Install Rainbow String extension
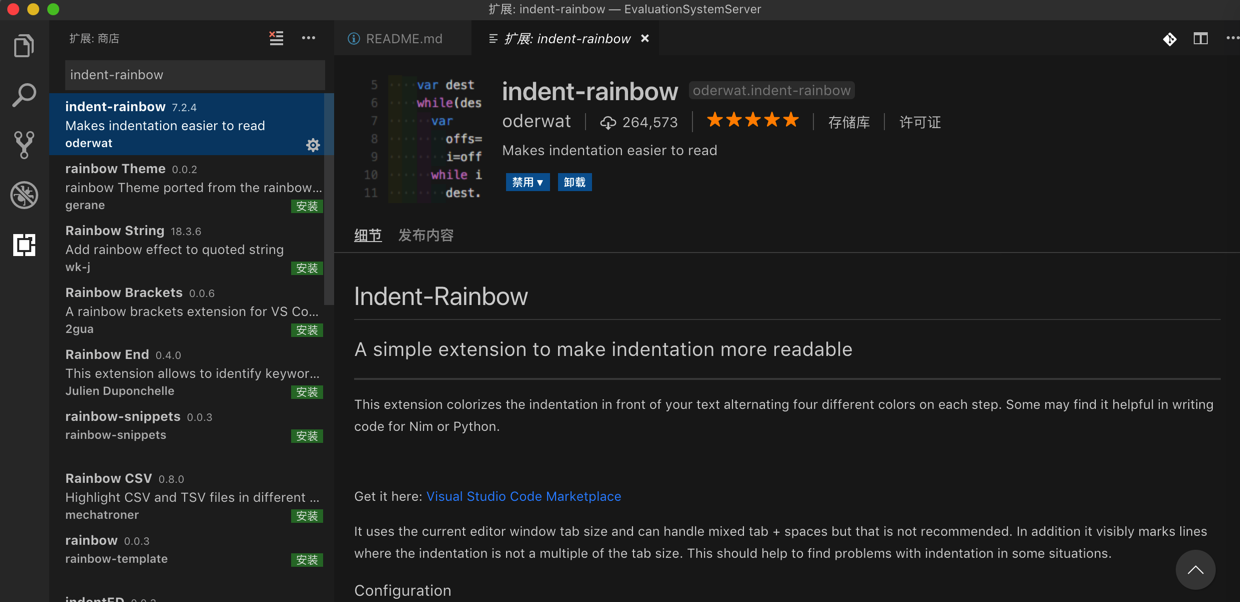This screenshot has height=602, width=1240. pyautogui.click(x=307, y=268)
